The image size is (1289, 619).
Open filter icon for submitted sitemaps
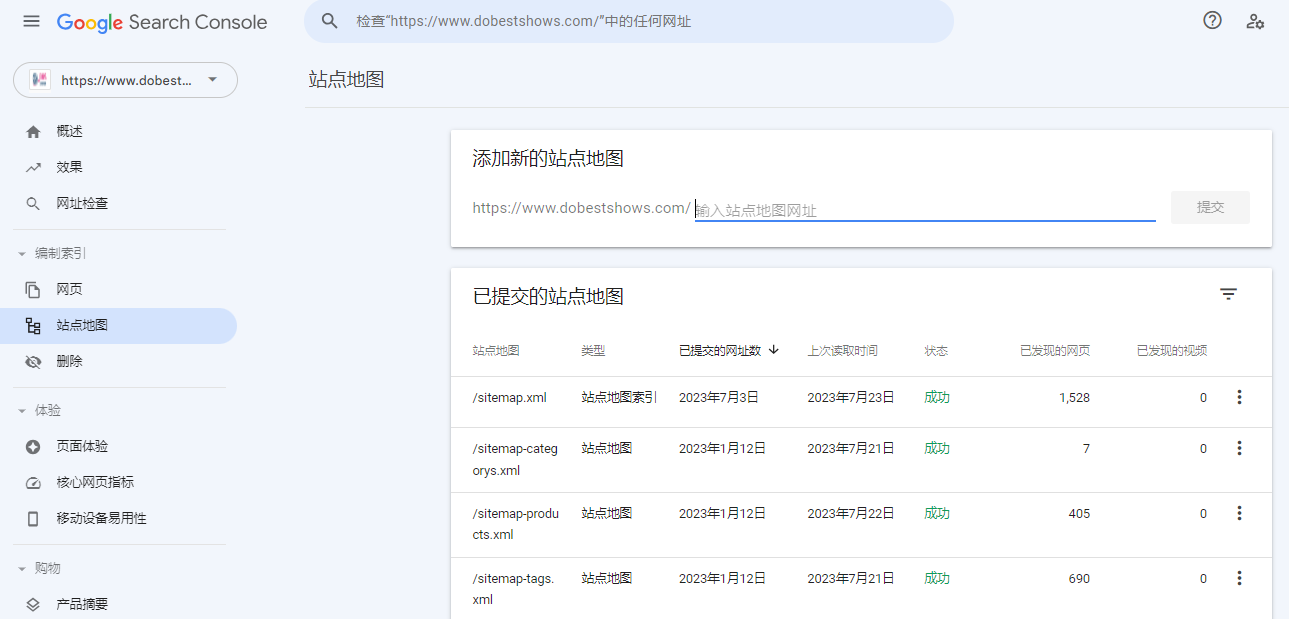tap(1228, 294)
